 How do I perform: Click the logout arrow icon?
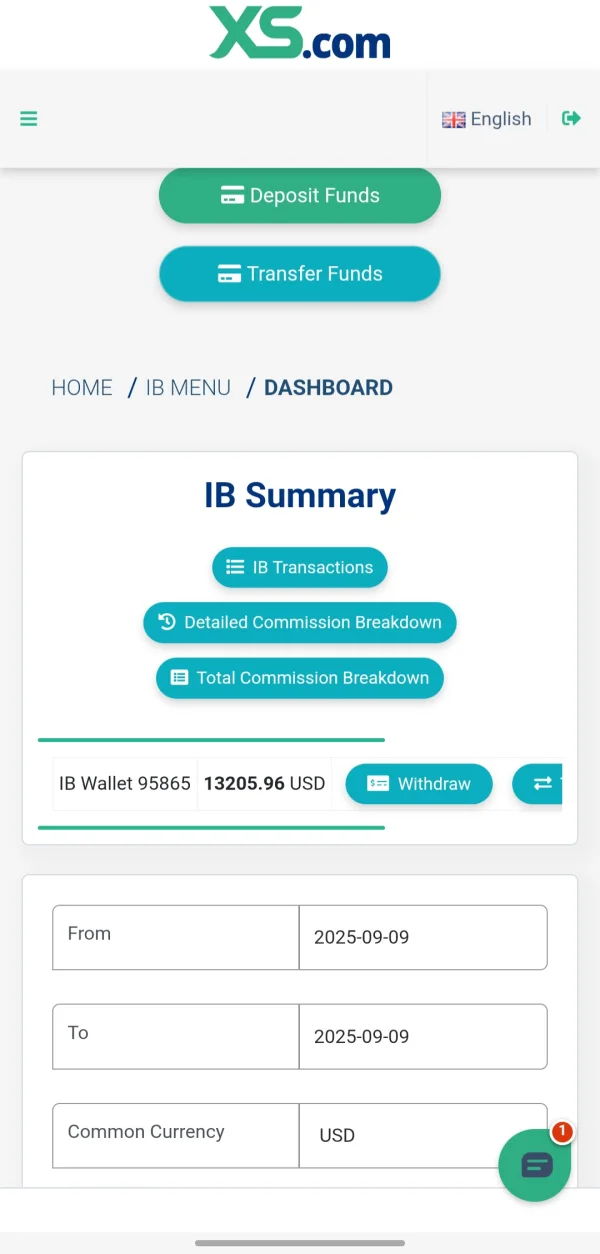pos(571,118)
